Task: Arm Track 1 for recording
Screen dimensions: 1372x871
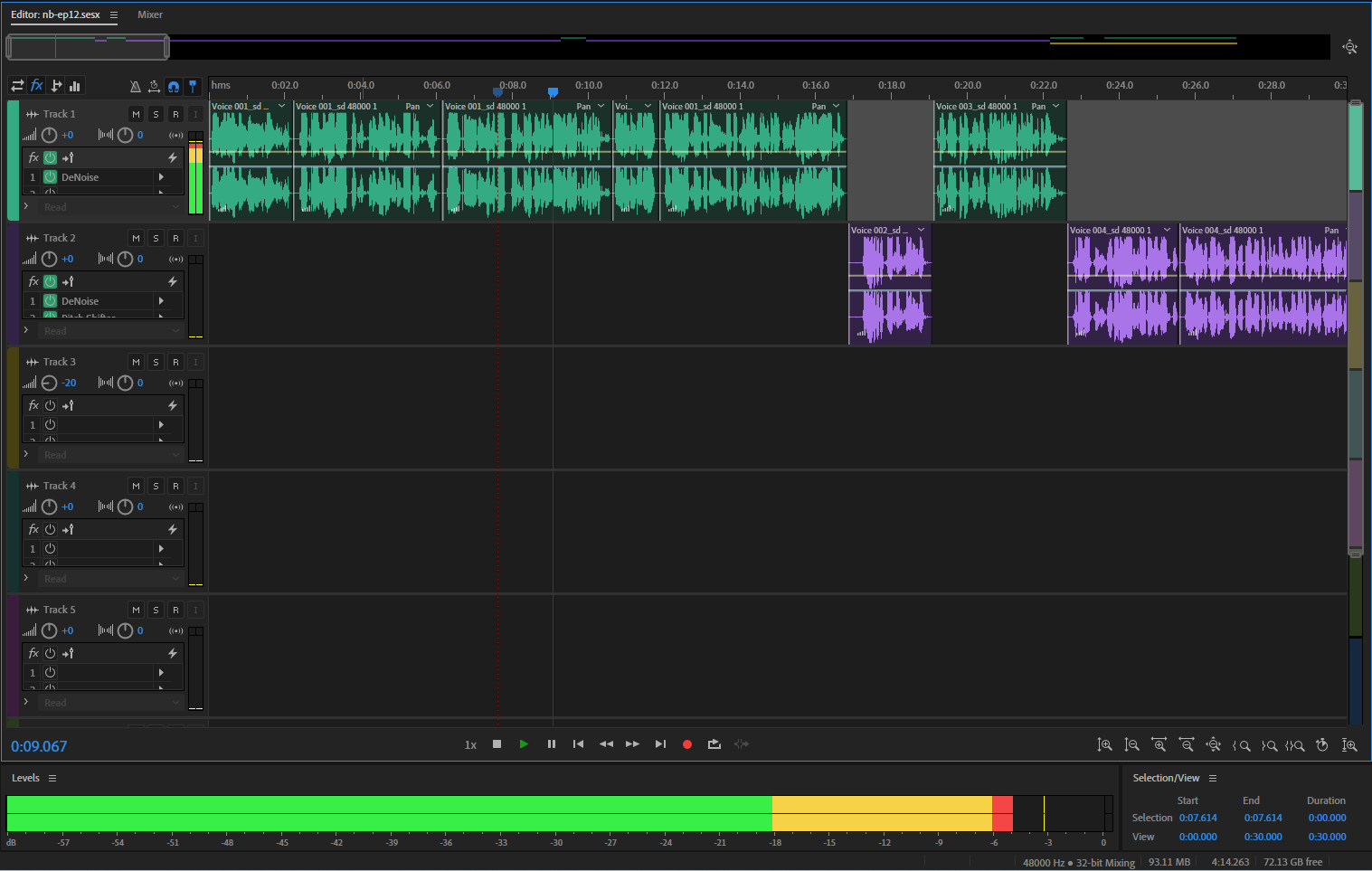Action: [175, 114]
